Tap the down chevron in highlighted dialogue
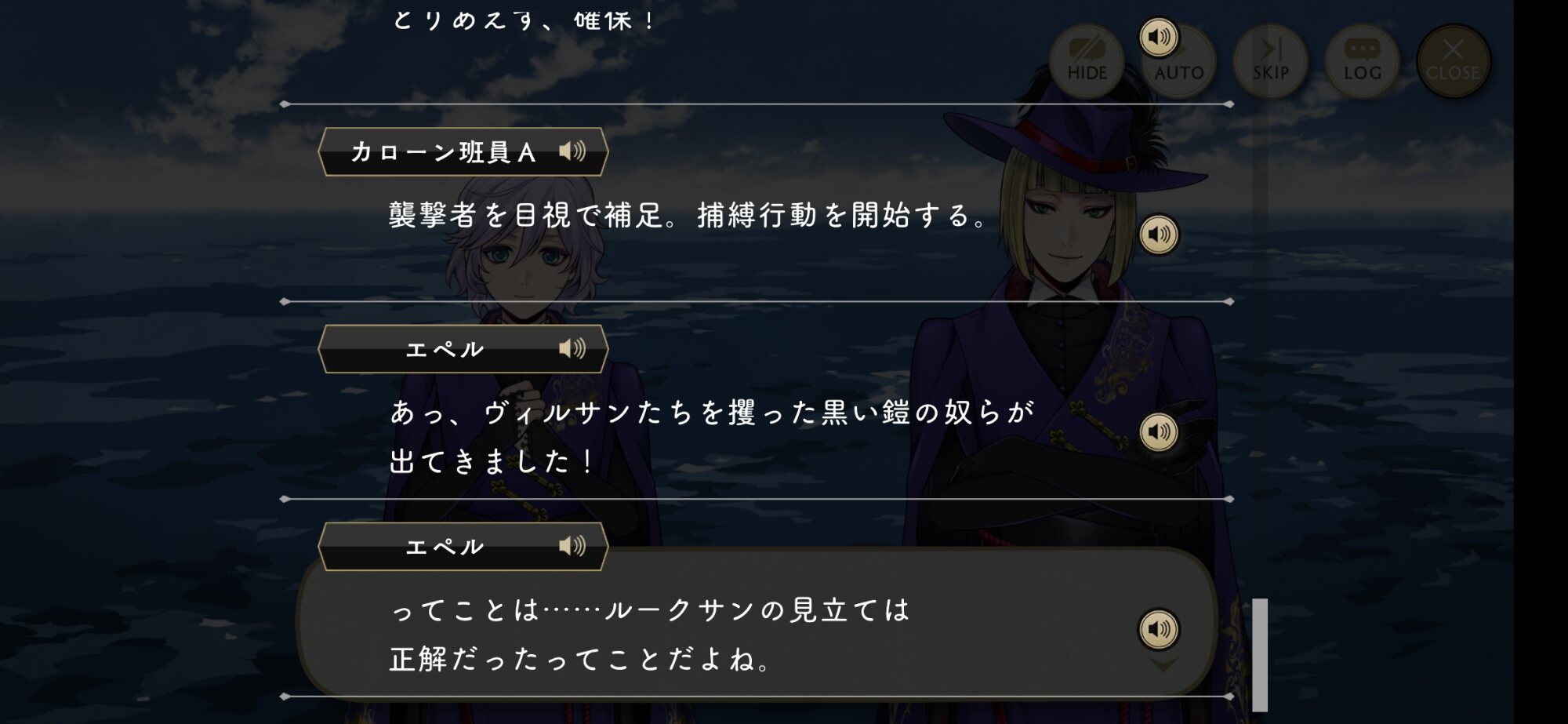1568x724 pixels. click(1163, 665)
